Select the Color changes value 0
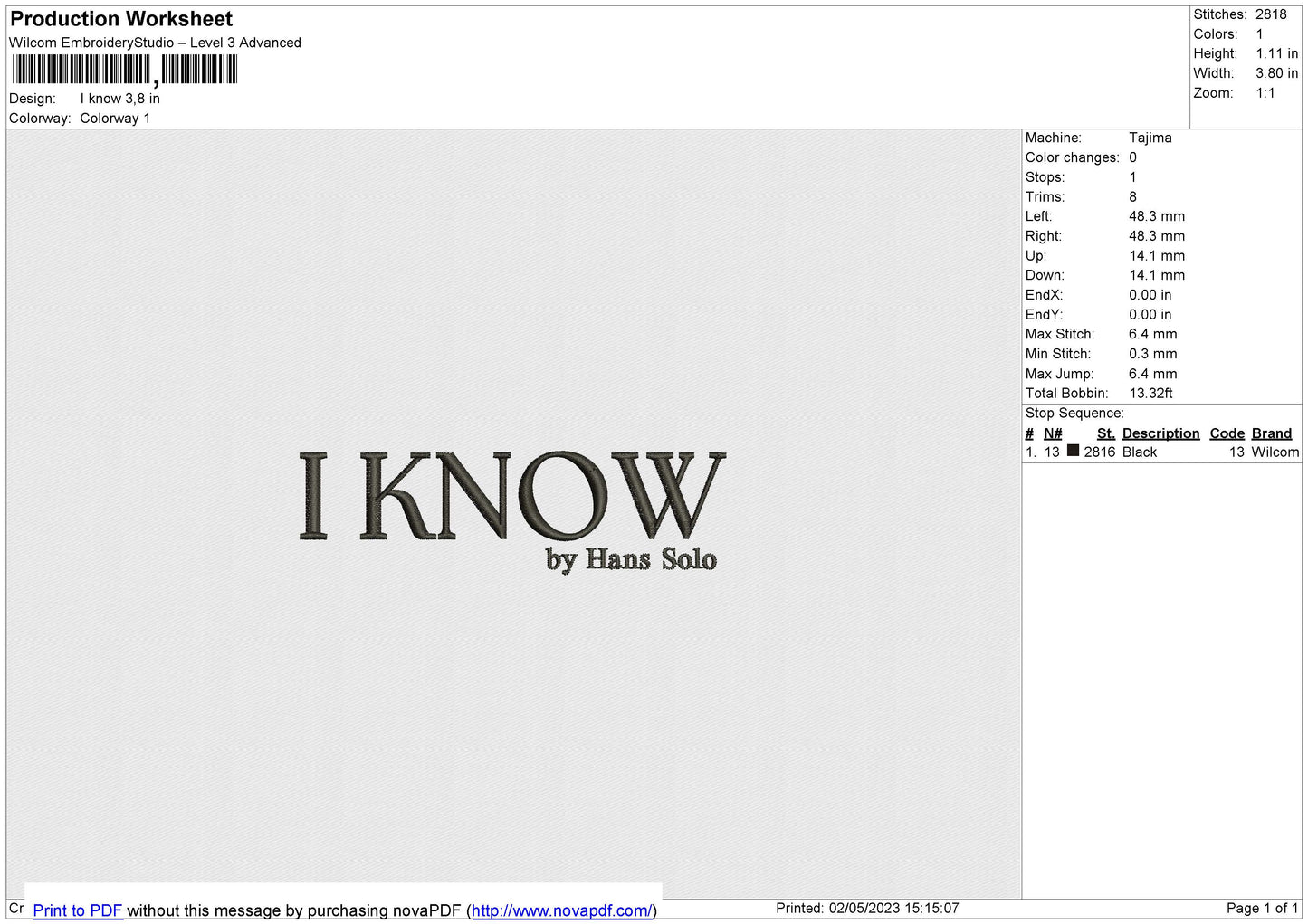The image size is (1308, 924). point(1132,157)
